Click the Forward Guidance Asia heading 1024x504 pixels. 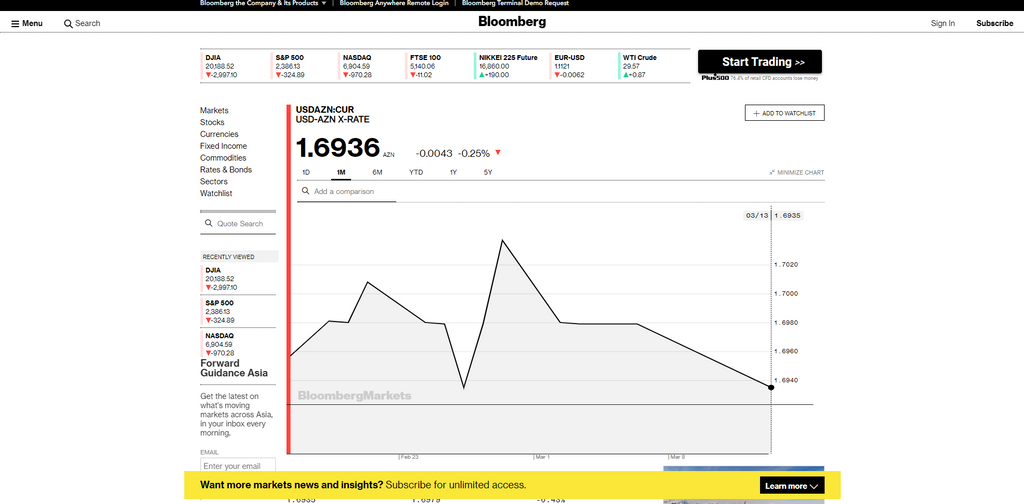[x=234, y=368]
